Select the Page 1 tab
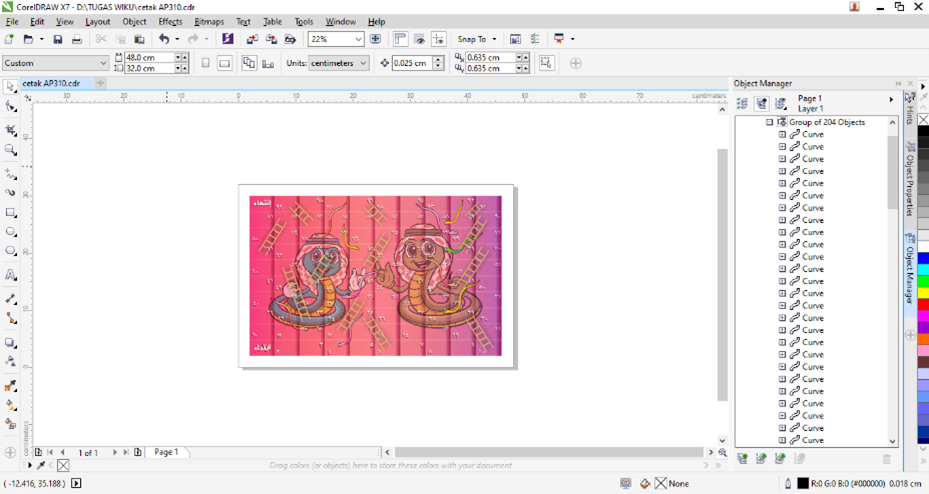The image size is (929, 494). click(166, 452)
